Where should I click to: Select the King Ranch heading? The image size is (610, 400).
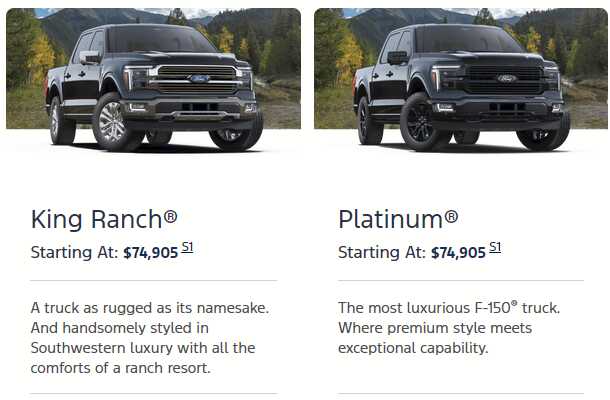coord(104,219)
